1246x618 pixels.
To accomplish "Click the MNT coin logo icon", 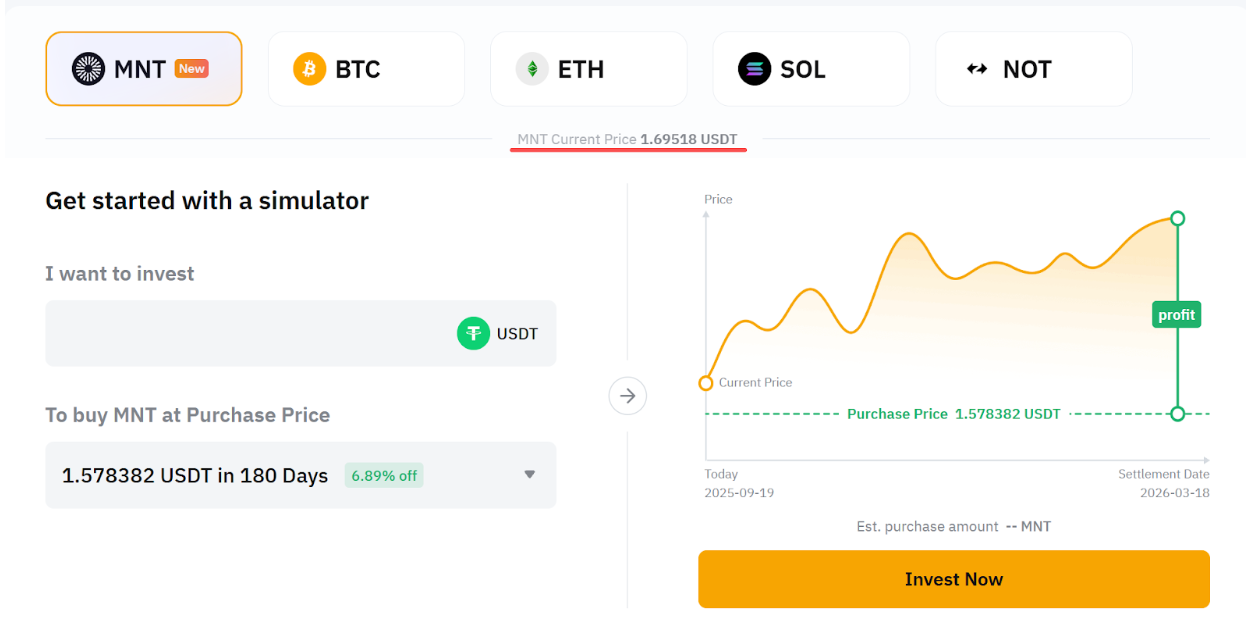I will [88, 69].
